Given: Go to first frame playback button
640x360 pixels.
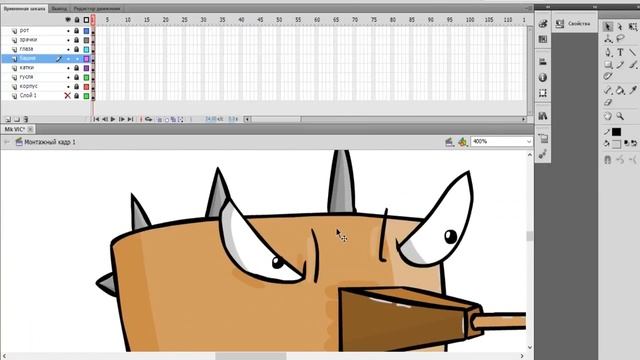Looking at the screenshot, I should click(96, 119).
